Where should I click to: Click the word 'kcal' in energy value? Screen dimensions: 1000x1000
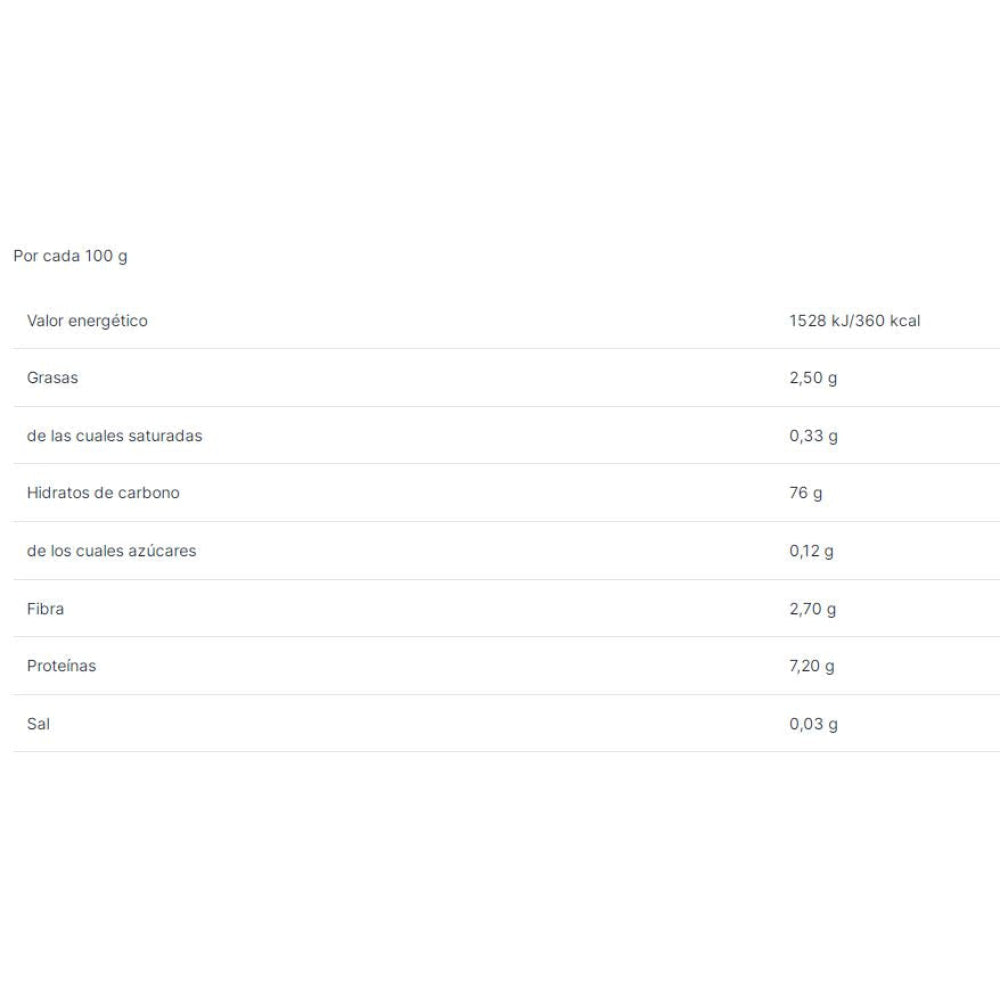click(903, 321)
